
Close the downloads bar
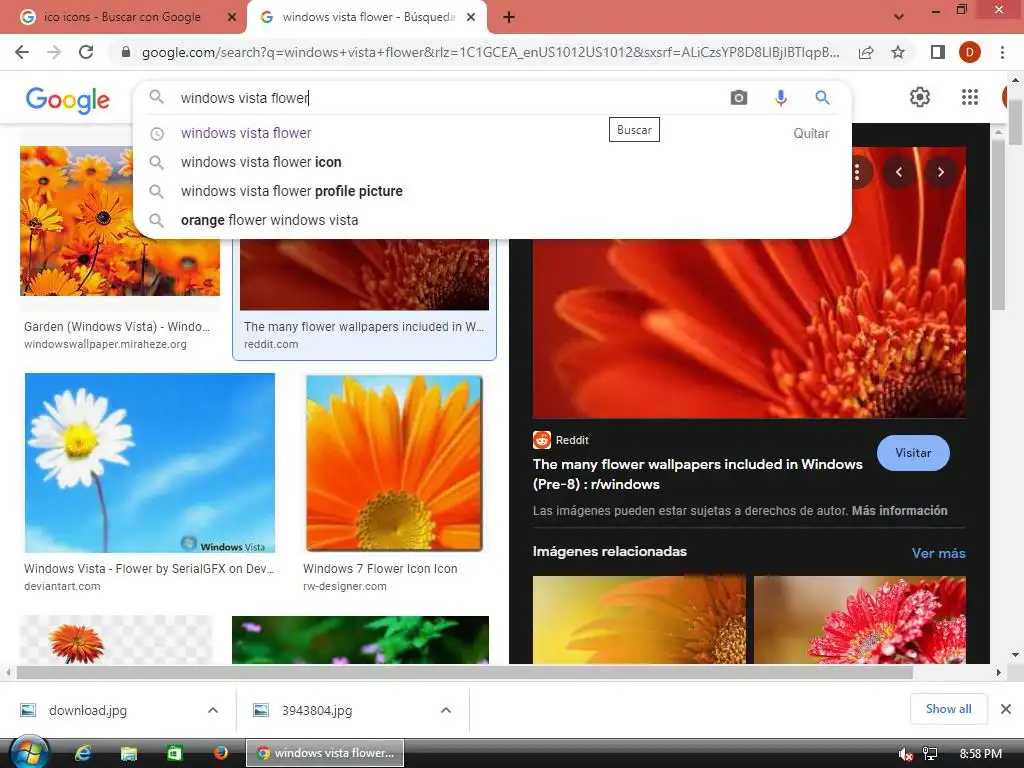(1006, 709)
